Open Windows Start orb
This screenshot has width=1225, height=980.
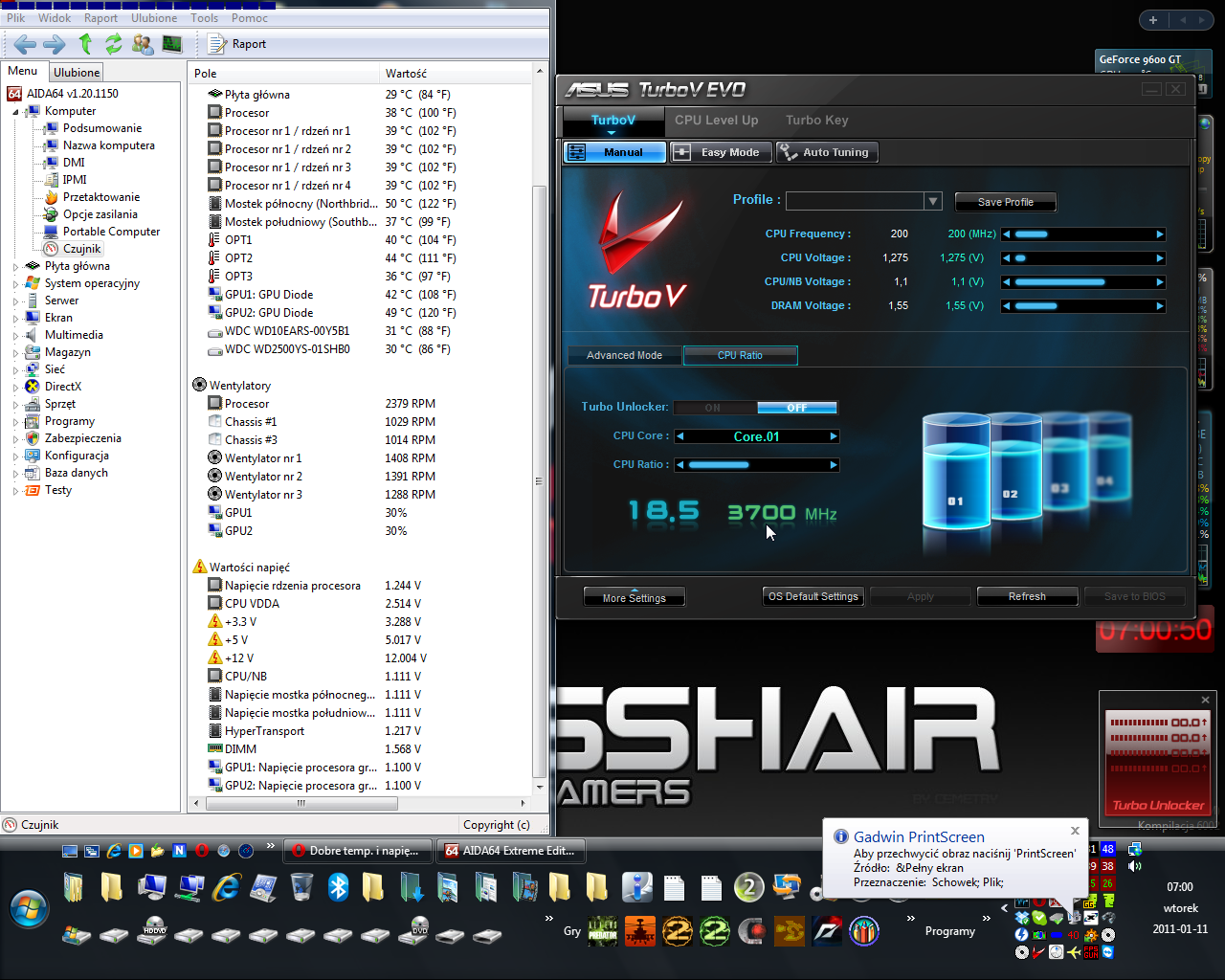(x=29, y=907)
